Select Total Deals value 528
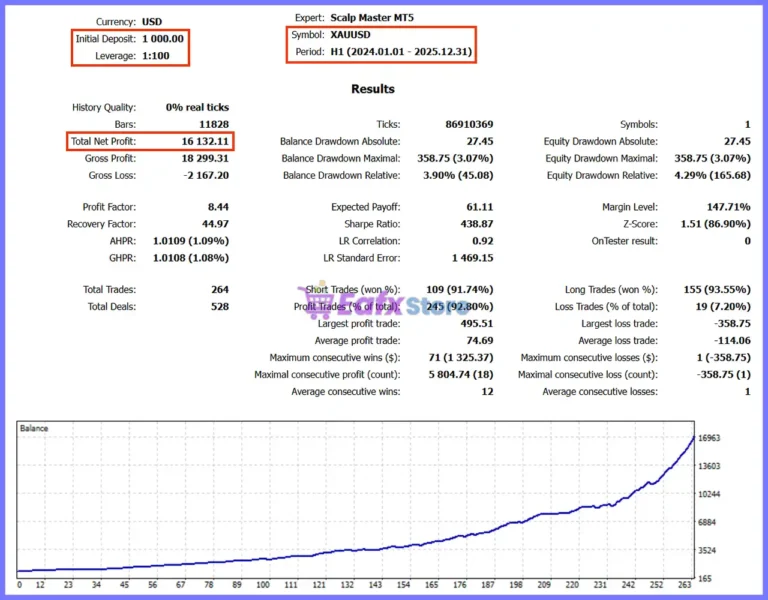This screenshot has height=600, width=768. pyautogui.click(x=220, y=307)
